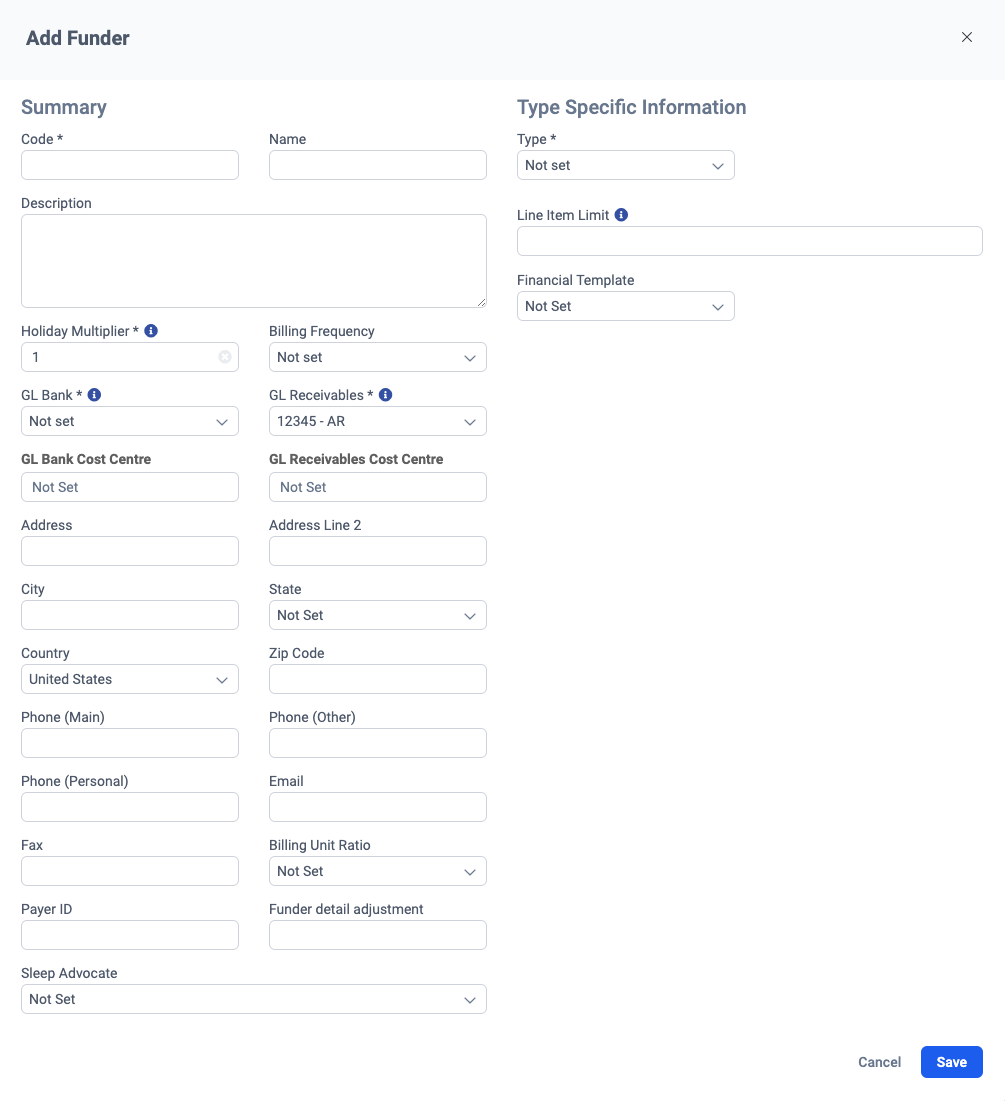This screenshot has width=1005, height=1101.
Task: Click the info icon next to GL Receivables
Action: (x=386, y=394)
